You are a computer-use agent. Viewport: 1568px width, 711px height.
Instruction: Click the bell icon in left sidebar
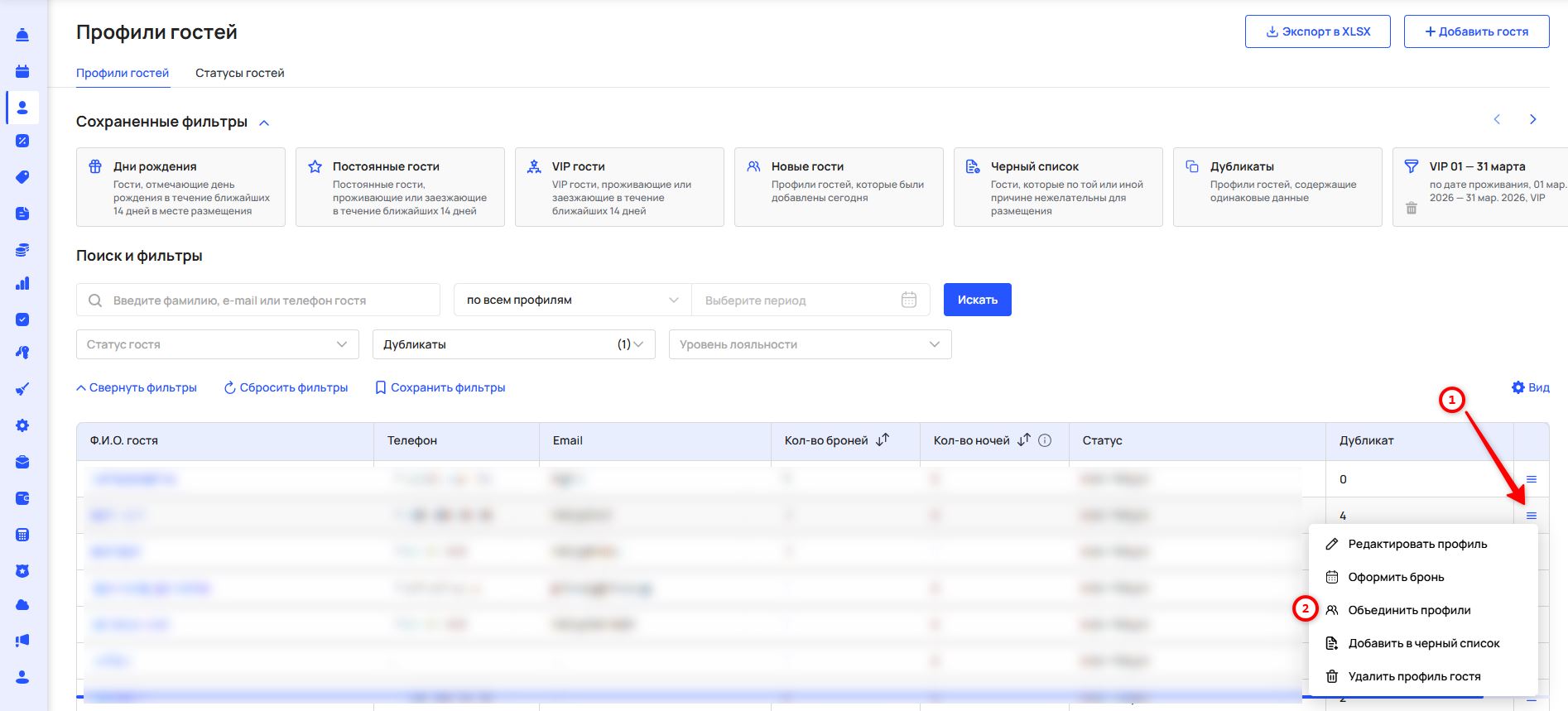(x=22, y=35)
